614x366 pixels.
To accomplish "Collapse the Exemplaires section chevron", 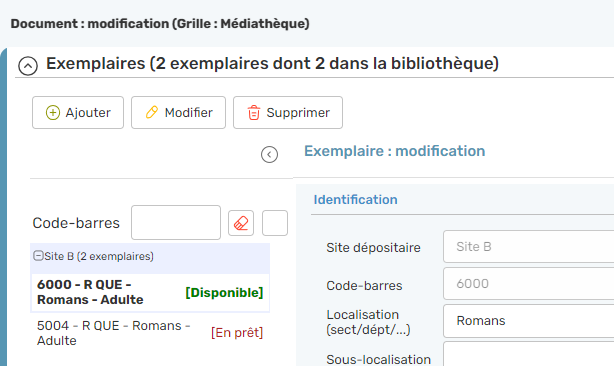I will click(x=28, y=66).
